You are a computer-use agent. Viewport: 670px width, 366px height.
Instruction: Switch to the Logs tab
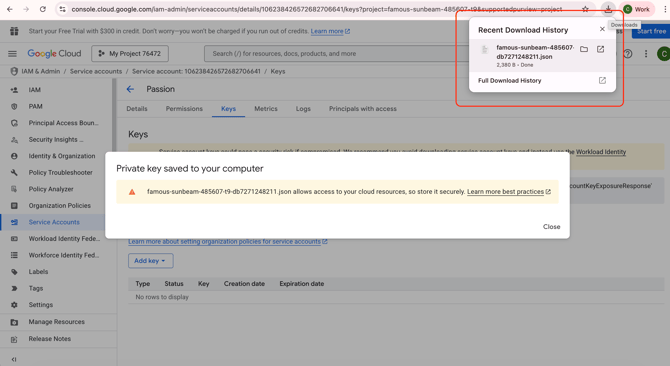303,109
